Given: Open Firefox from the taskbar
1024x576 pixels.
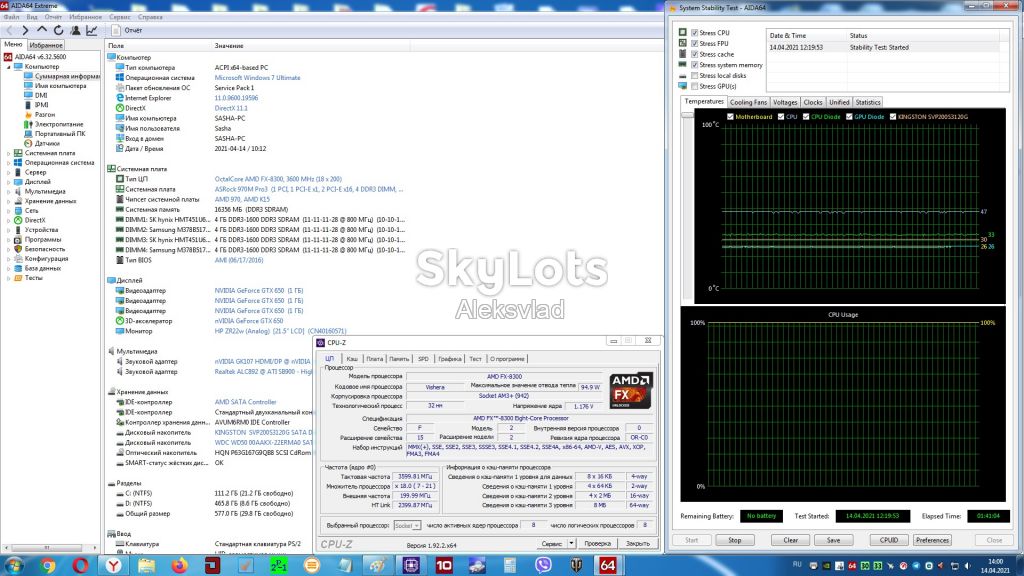Looking at the screenshot, I should [x=180, y=565].
